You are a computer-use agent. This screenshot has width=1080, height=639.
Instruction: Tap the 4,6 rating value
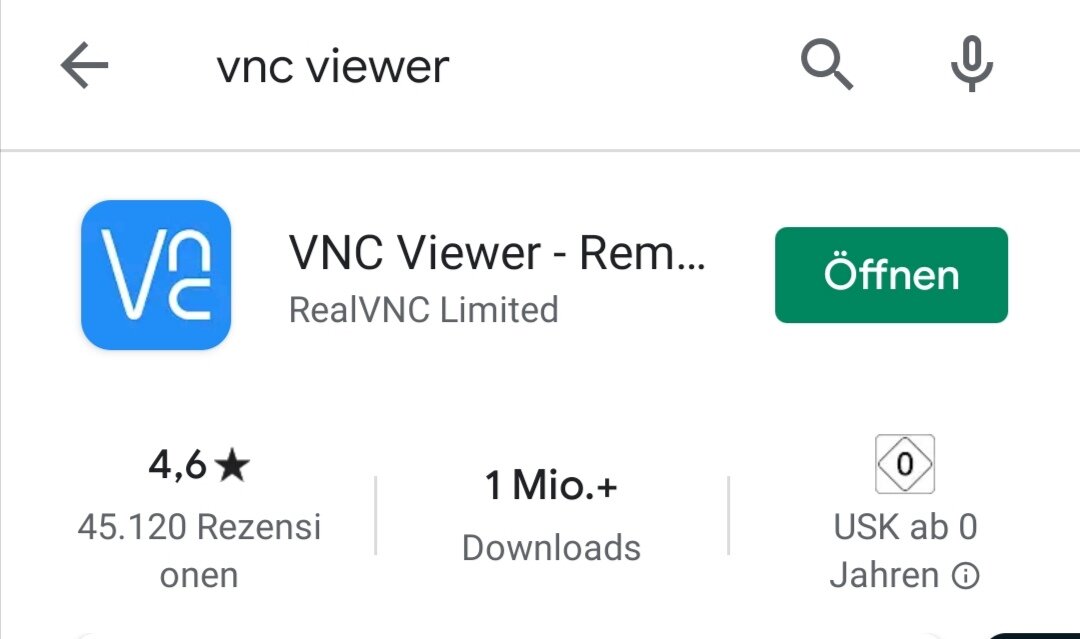click(x=177, y=465)
